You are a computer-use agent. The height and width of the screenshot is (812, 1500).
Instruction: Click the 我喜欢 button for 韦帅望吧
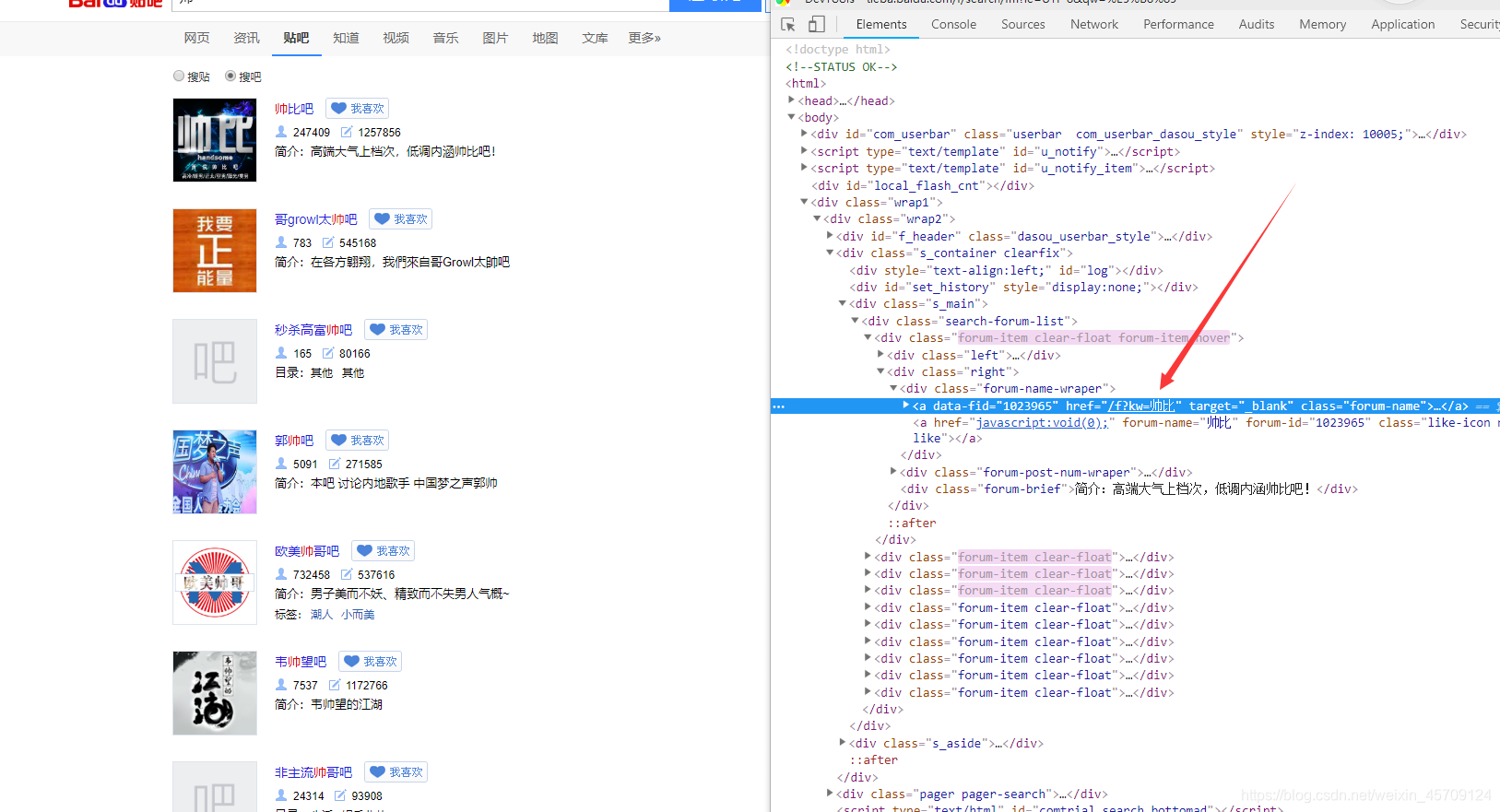pyautogui.click(x=371, y=662)
